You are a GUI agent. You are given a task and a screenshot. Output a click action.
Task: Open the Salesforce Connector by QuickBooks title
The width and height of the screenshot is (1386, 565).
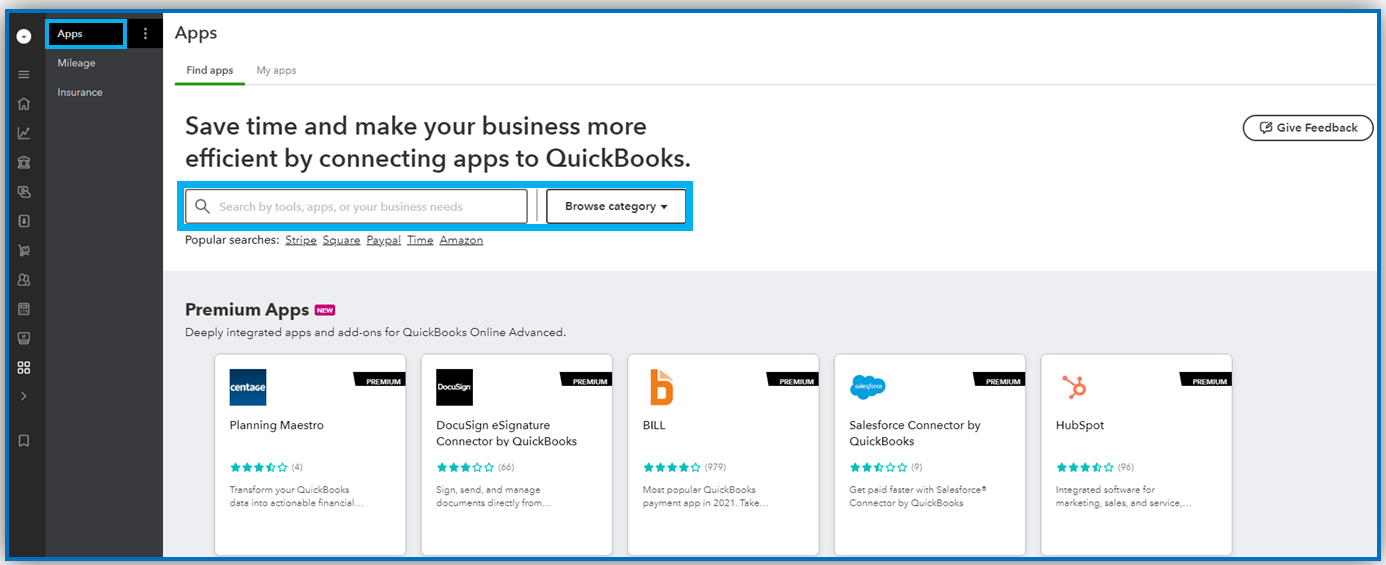tap(915, 433)
